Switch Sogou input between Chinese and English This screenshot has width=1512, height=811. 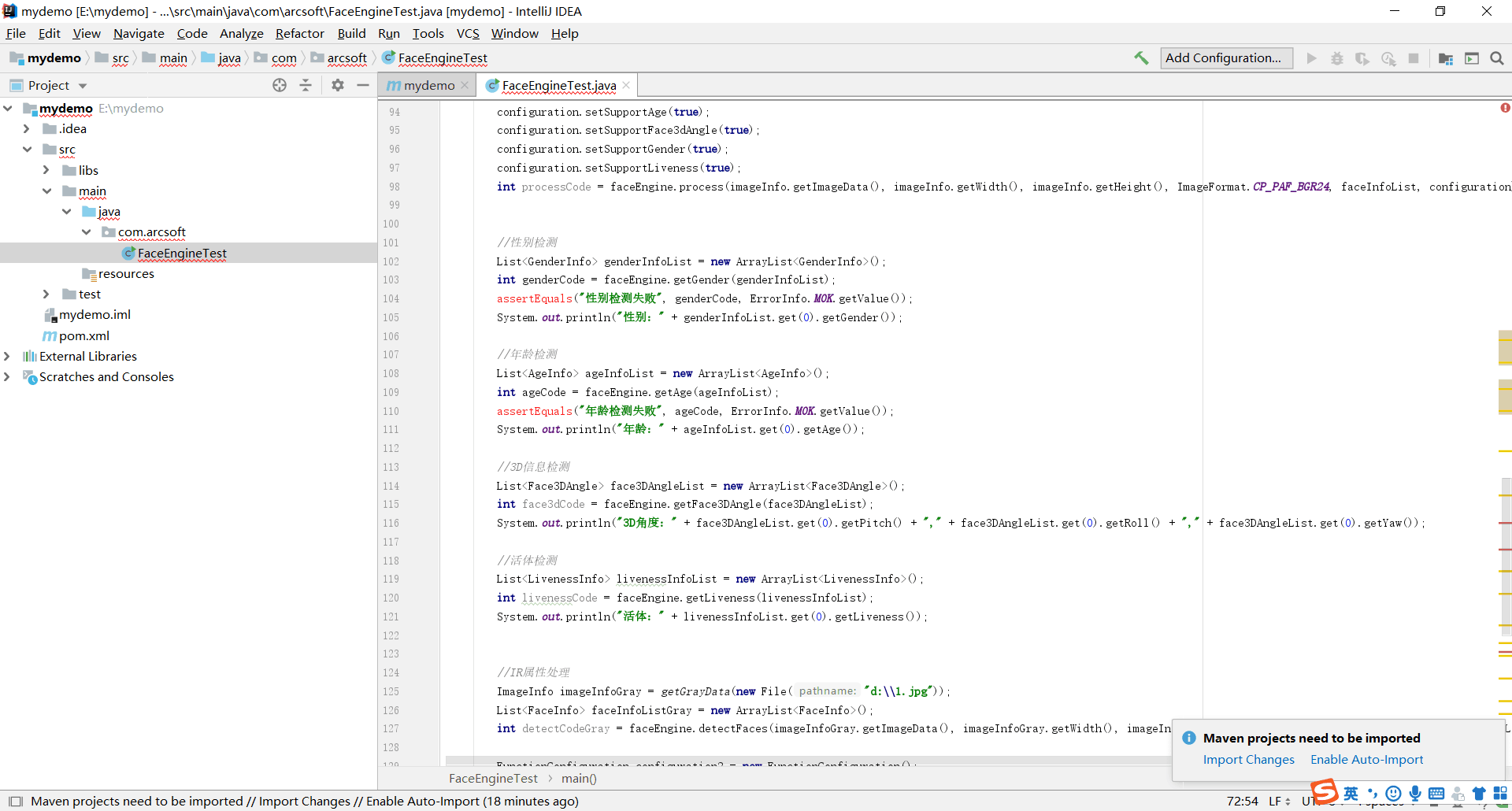coord(1351,794)
